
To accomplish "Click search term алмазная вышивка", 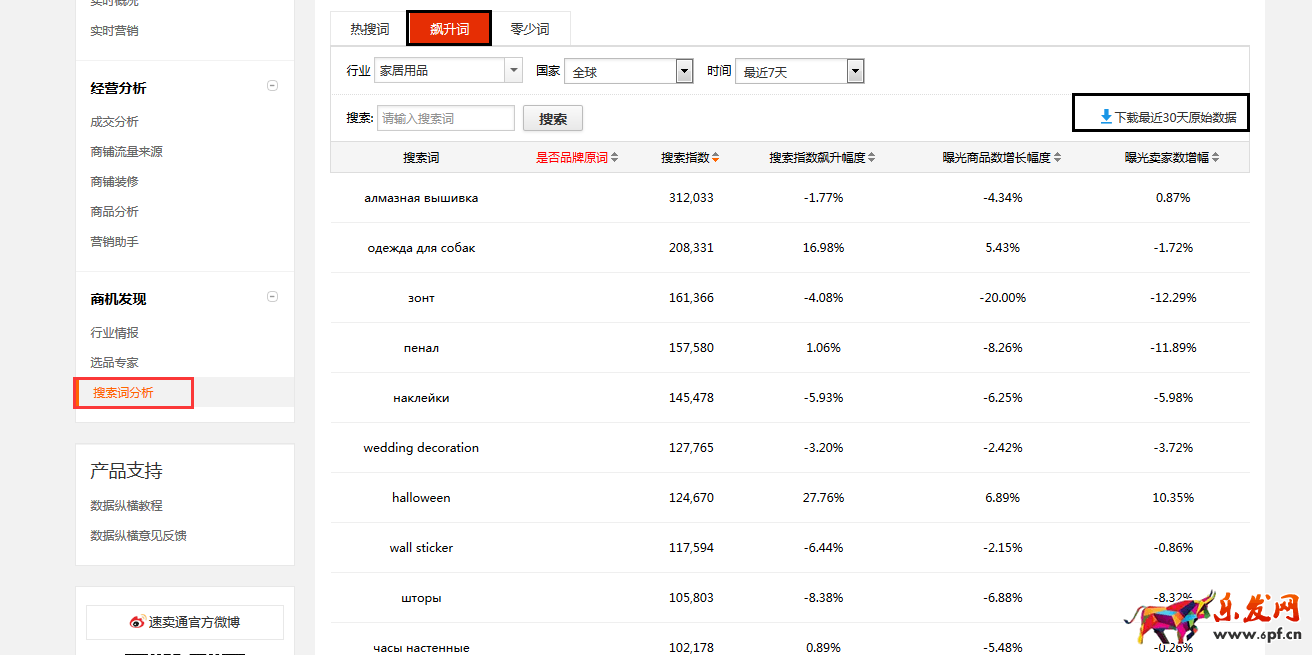I will 421,198.
